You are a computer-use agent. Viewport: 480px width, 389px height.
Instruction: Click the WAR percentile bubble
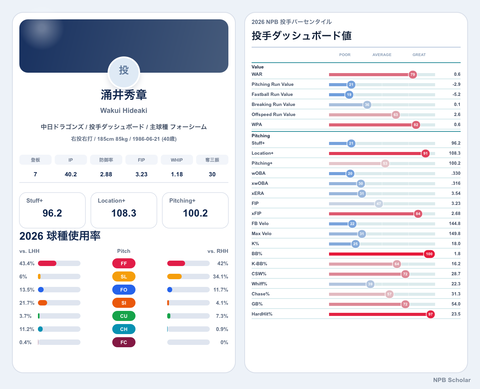tap(413, 74)
